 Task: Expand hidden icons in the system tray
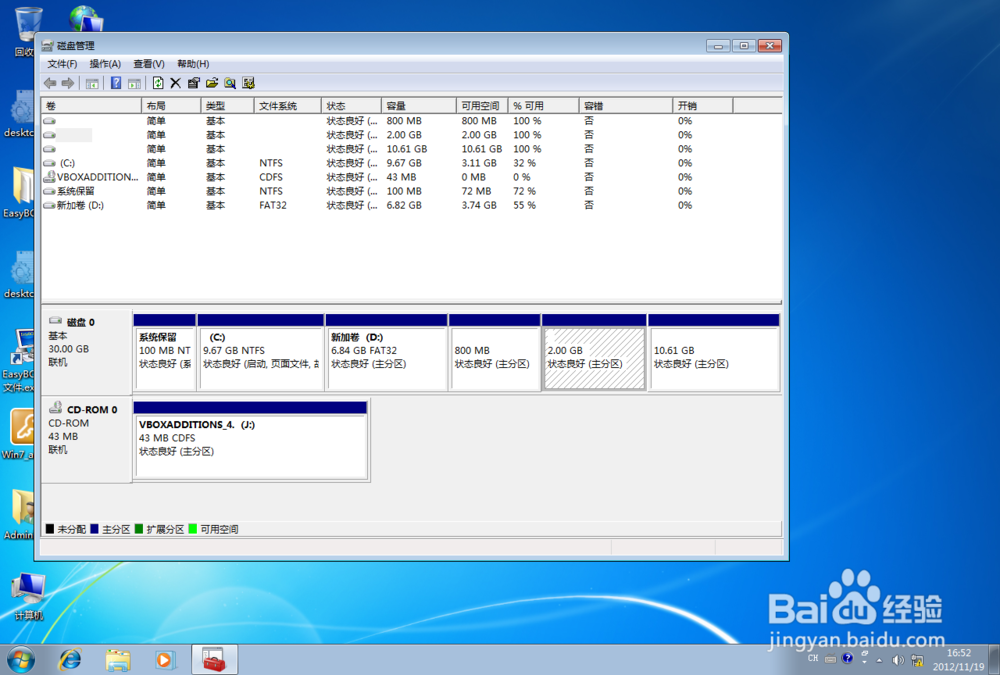pyautogui.click(x=877, y=659)
